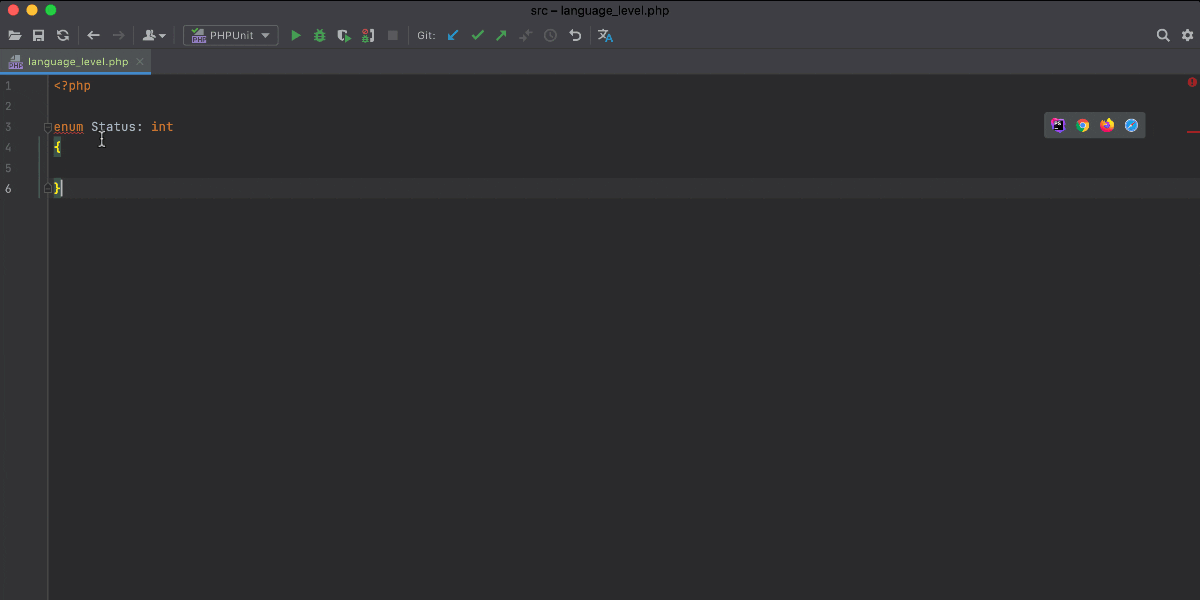This screenshot has width=1200, height=600.
Task: Click the Search Everywhere magnifier icon
Action: pos(1163,35)
